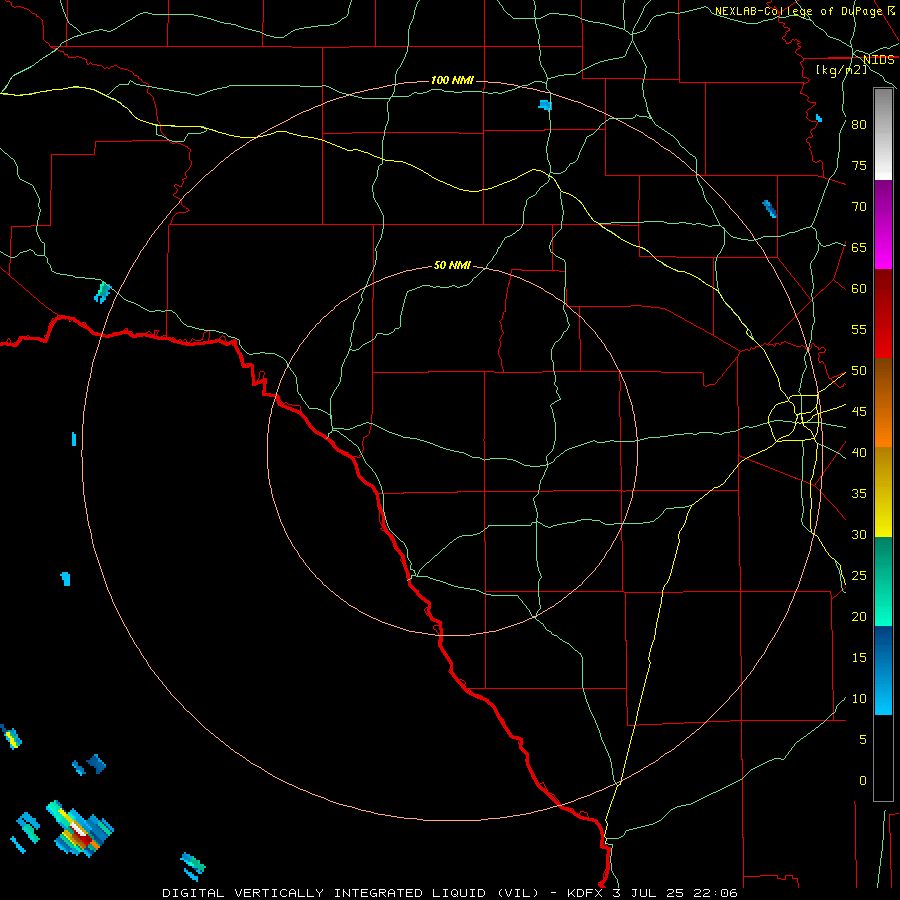The height and width of the screenshot is (900, 900).
Task: Click the '70' value on the color scale
Action: tap(859, 207)
